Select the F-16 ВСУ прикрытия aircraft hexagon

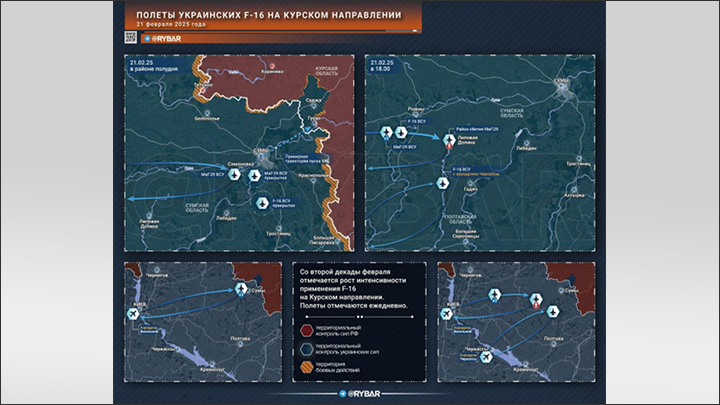[262, 202]
